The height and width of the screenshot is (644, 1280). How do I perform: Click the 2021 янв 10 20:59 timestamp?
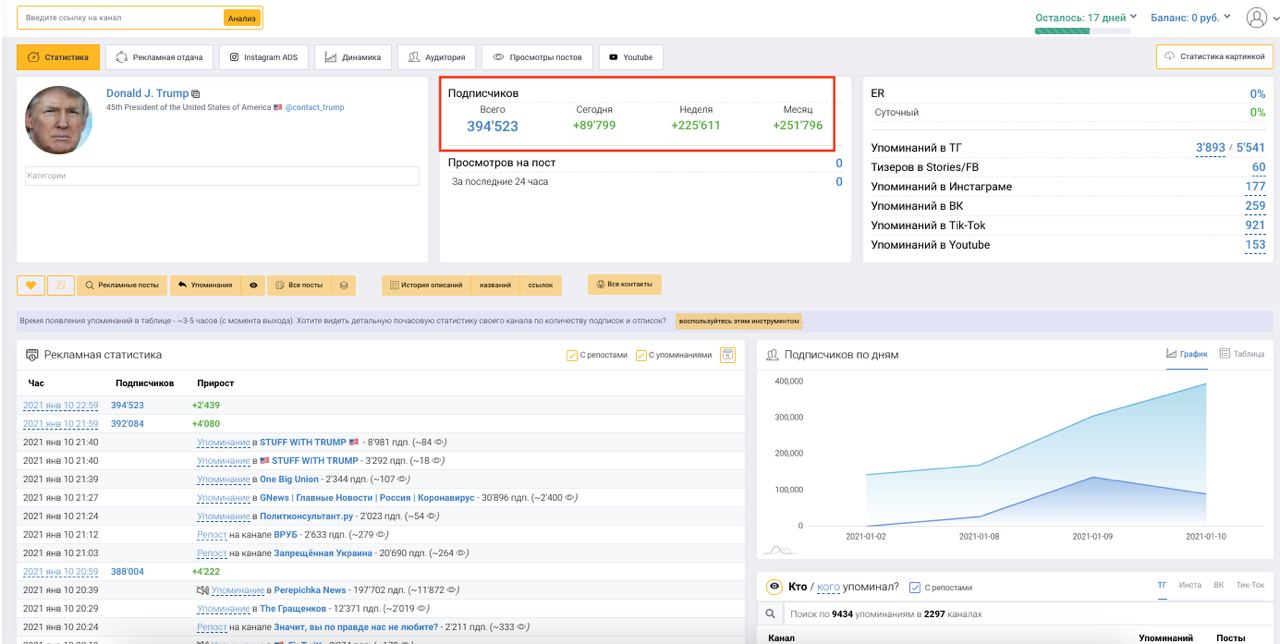coord(60,571)
